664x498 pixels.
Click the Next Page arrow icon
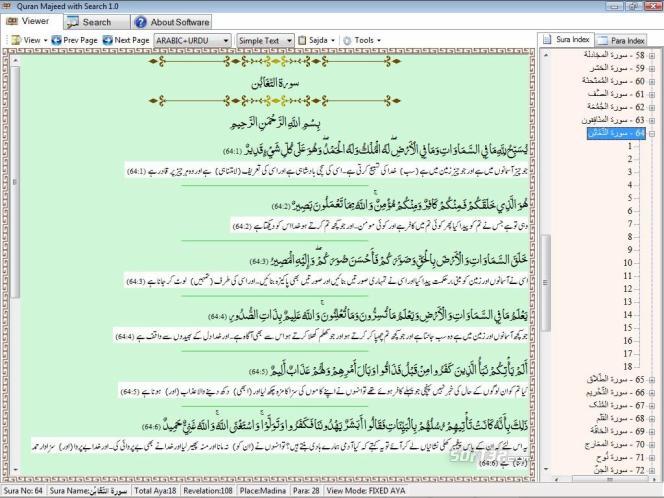[x=108, y=40]
